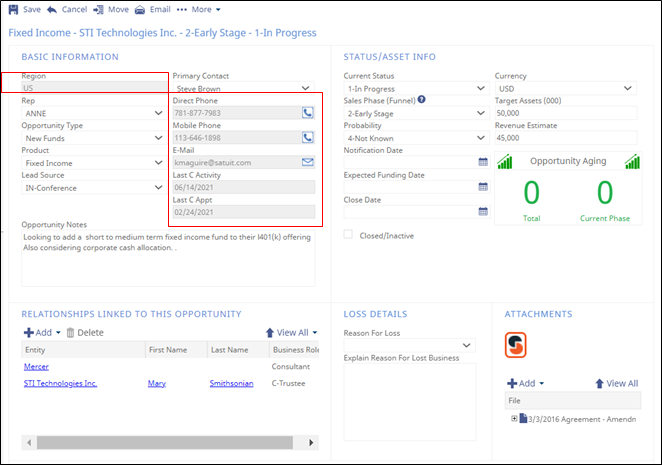Toggle the Closed/Inactive checkbox
This screenshot has width=662, height=465.
click(348, 234)
